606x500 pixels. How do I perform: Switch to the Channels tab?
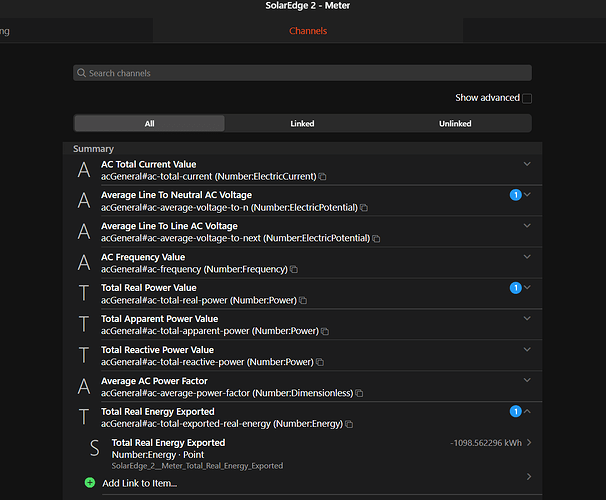click(308, 31)
